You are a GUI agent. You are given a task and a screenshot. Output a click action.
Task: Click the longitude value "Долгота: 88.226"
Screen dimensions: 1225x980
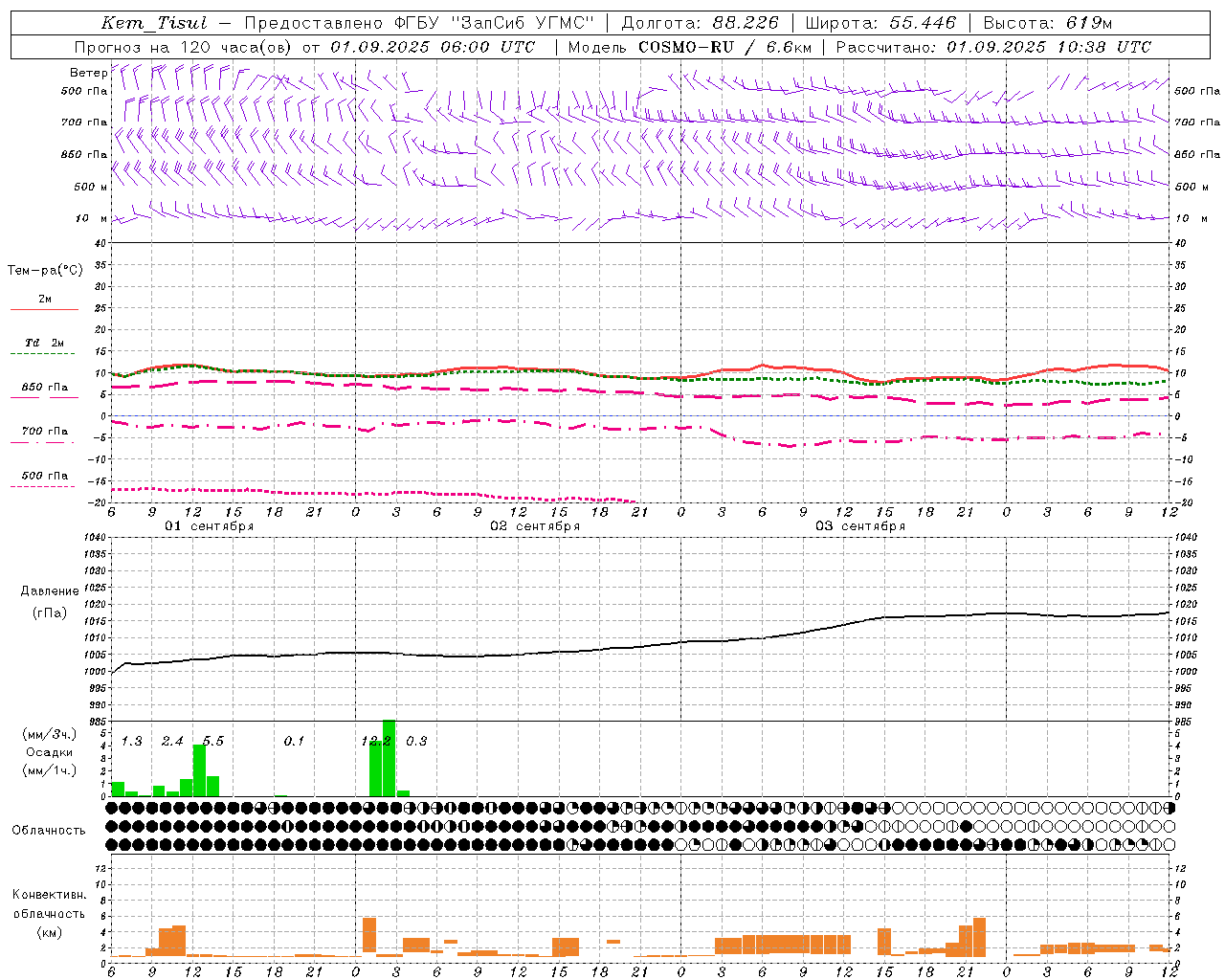(x=700, y=23)
